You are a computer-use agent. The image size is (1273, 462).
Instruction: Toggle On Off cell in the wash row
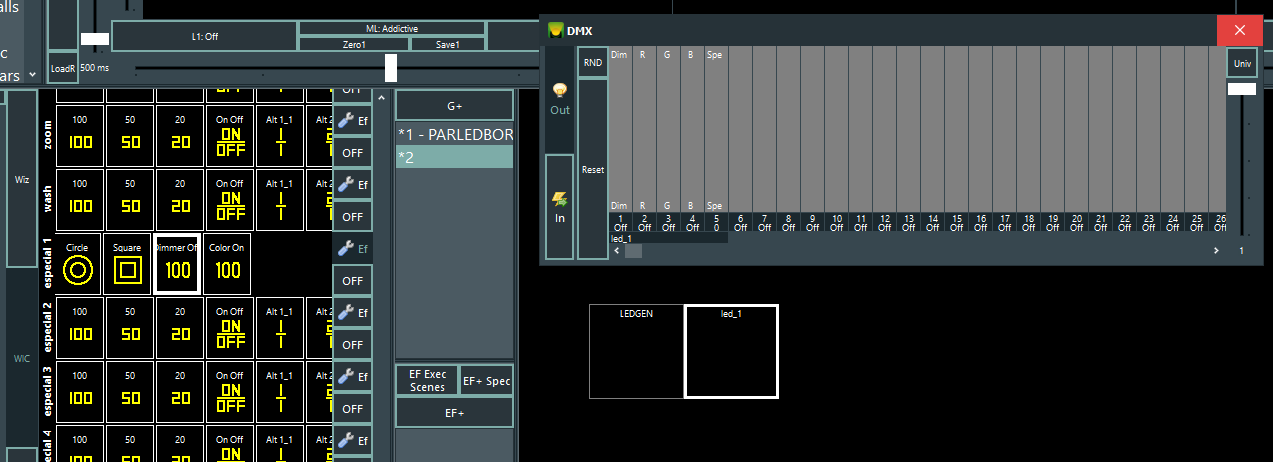[230, 200]
